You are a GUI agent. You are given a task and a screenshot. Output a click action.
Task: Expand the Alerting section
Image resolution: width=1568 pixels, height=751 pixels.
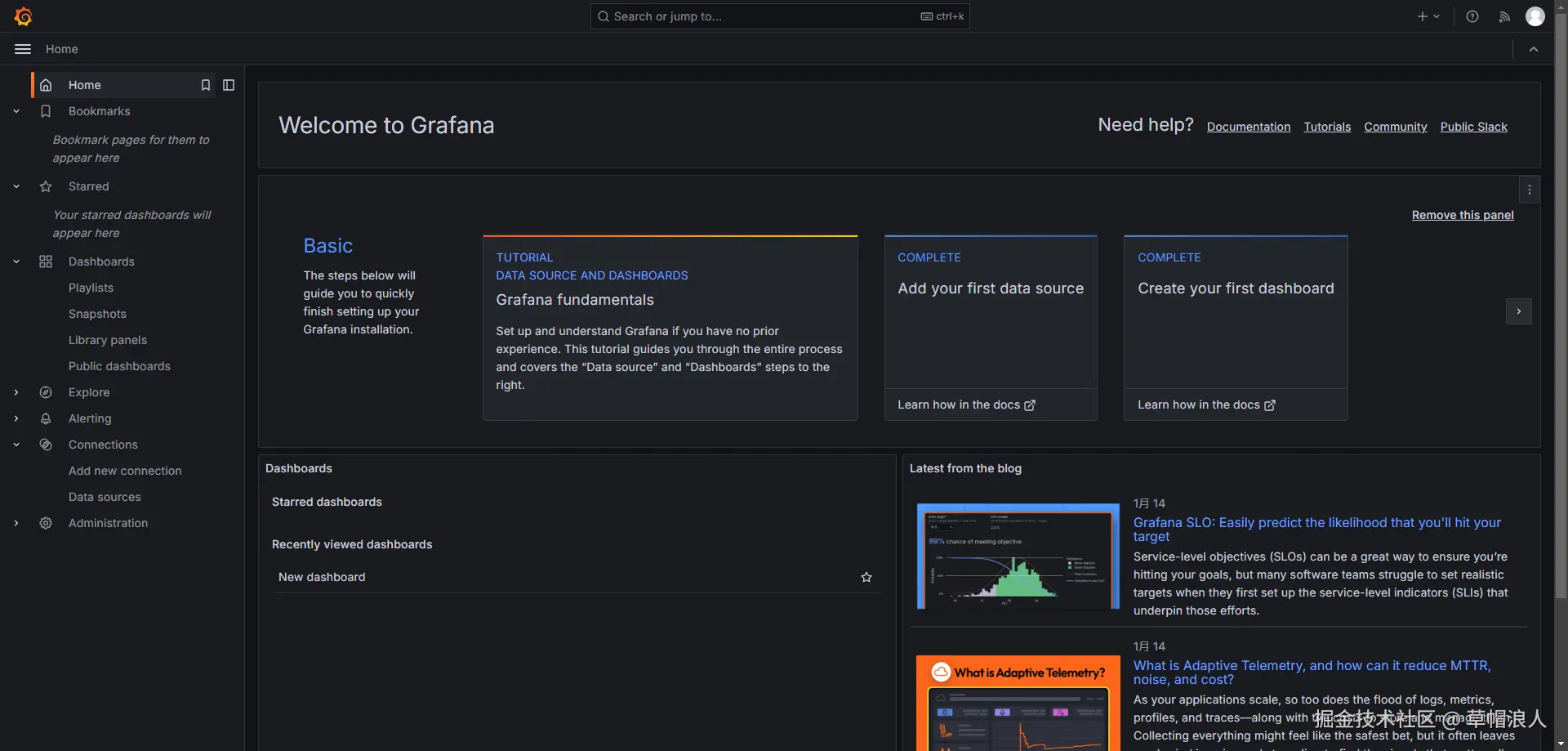coord(16,418)
